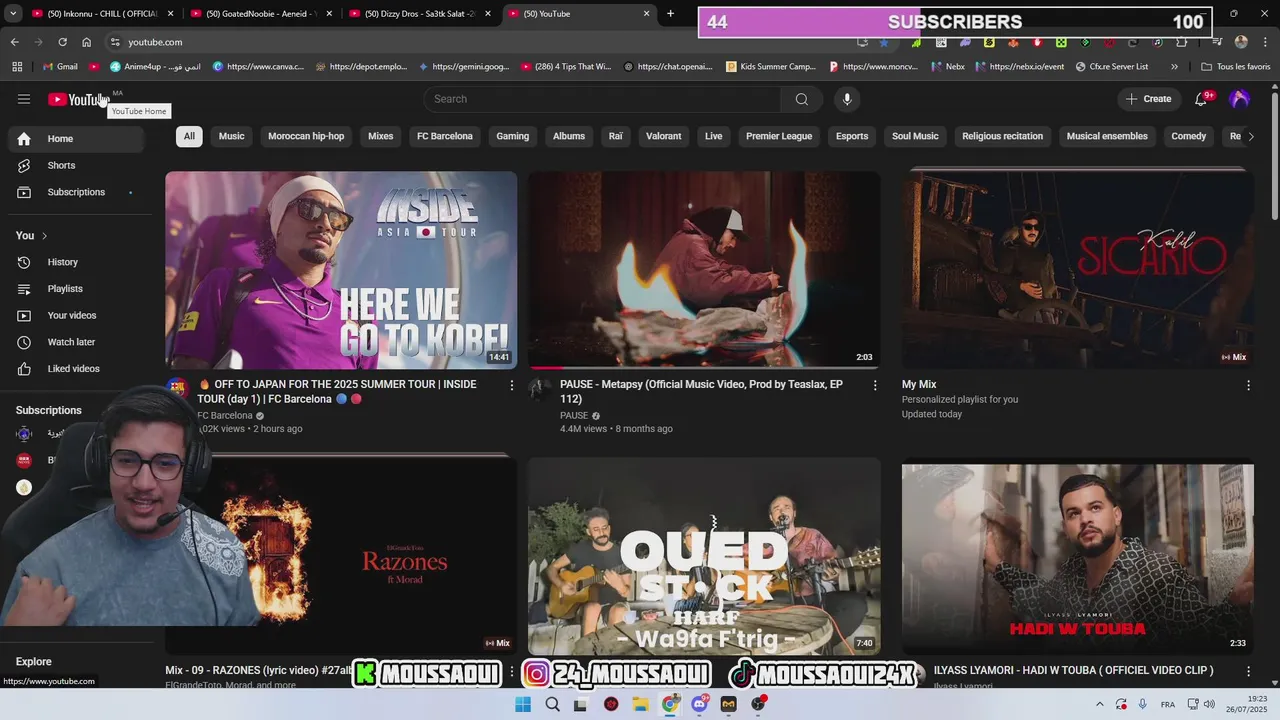Open the Here We Go To Kobe thumbnail
The image size is (1280, 720).
[341, 270]
